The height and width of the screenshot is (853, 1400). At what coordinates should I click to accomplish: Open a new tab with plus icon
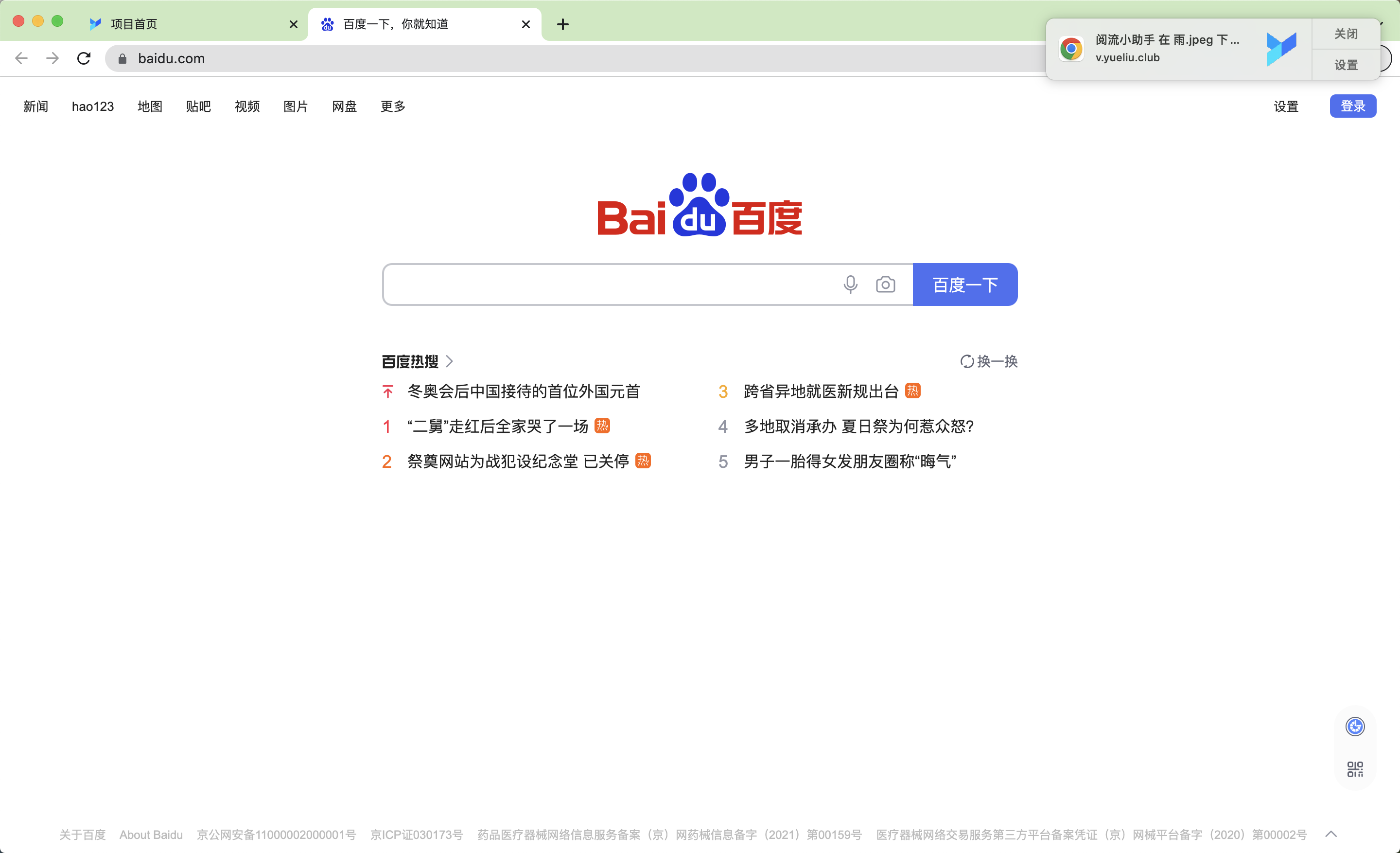[562, 24]
